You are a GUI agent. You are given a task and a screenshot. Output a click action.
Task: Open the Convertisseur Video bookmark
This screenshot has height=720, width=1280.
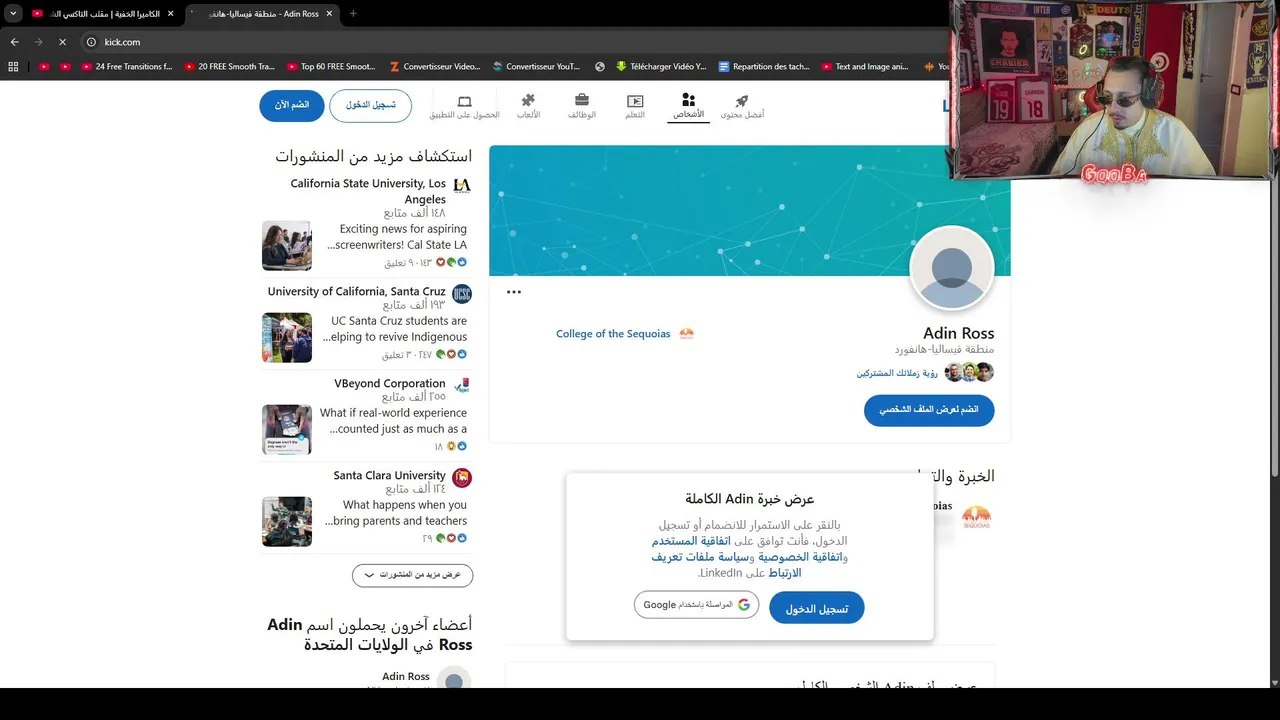pyautogui.click(x=435, y=67)
